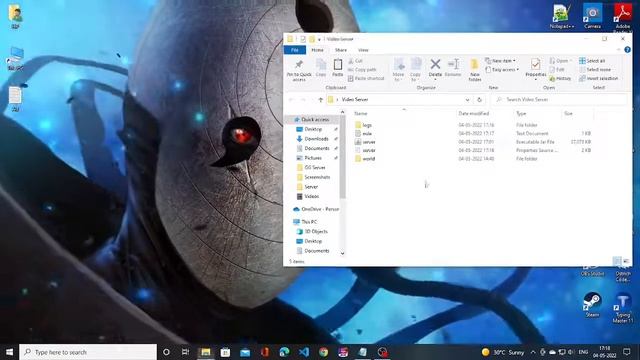The image size is (640, 360).
Task: Go up one folder level
Action: tap(320, 100)
